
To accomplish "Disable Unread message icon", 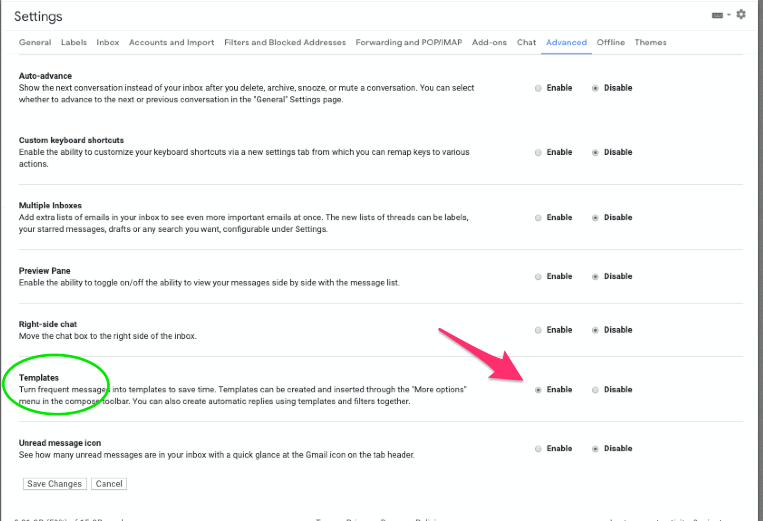I will [x=595, y=449].
